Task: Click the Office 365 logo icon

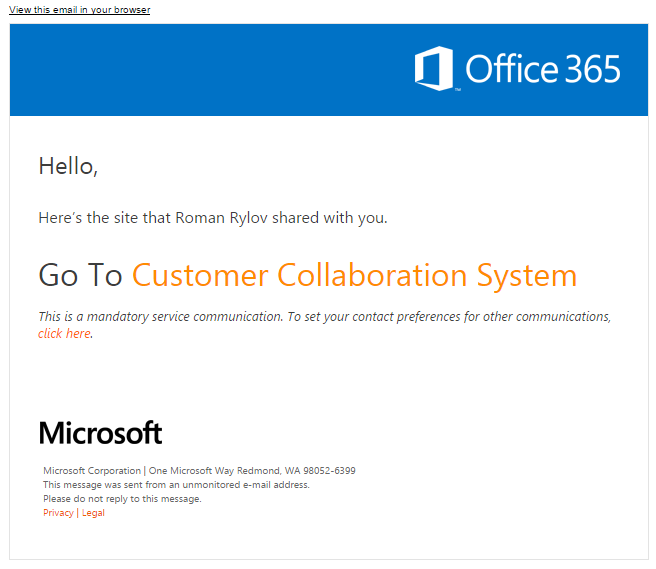Action: [435, 69]
